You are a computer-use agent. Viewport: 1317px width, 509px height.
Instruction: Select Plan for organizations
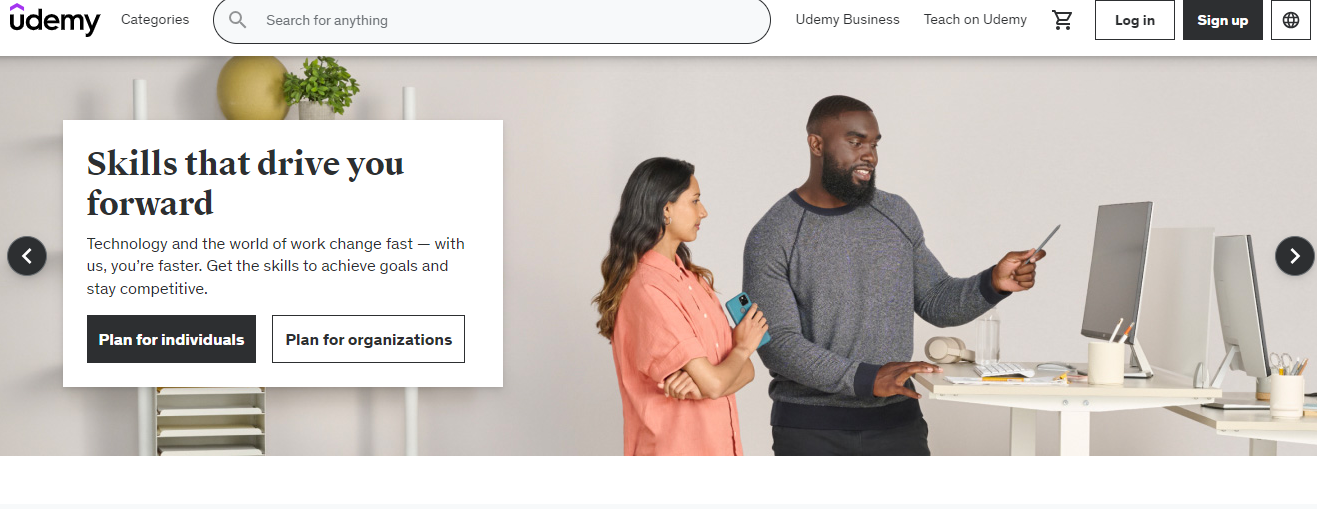(368, 339)
